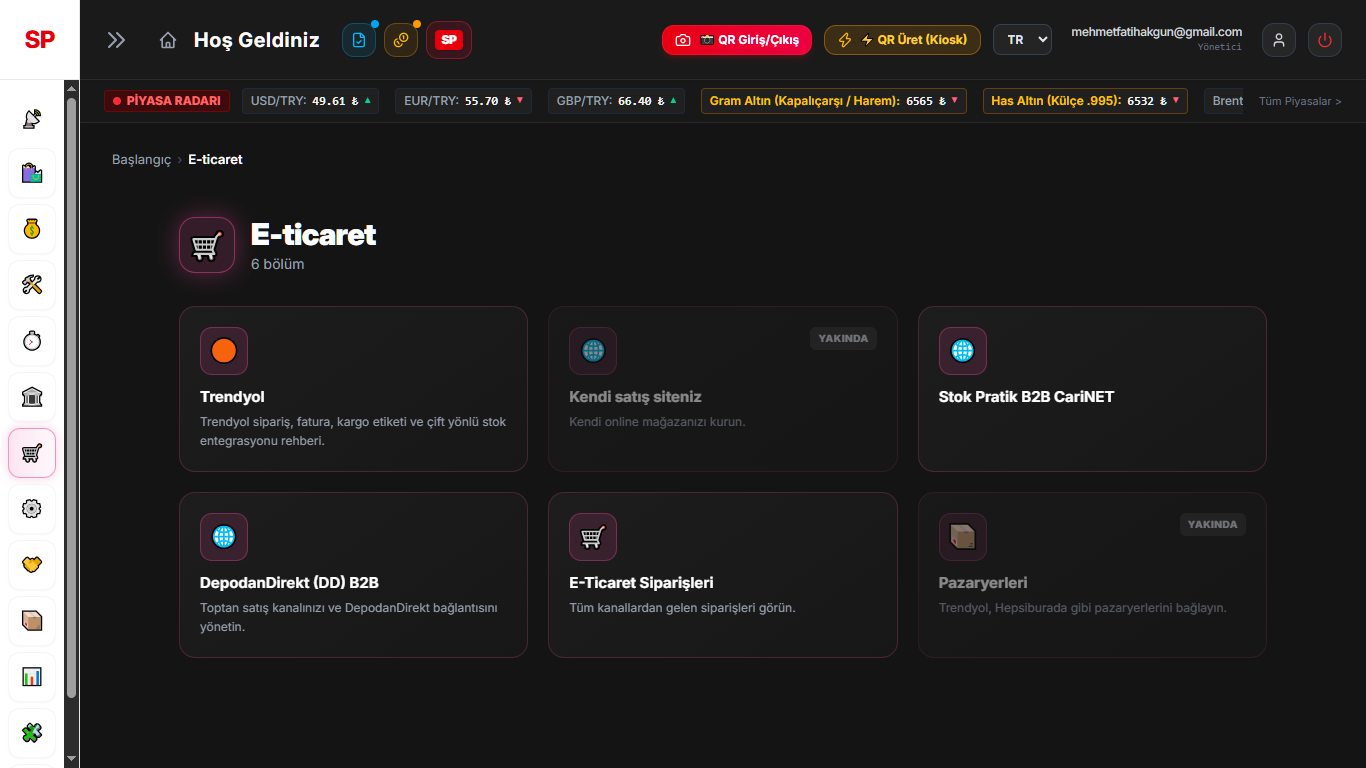Open the shopping bags sidebar icon
Viewport: 1366px width, 768px height.
(x=32, y=173)
